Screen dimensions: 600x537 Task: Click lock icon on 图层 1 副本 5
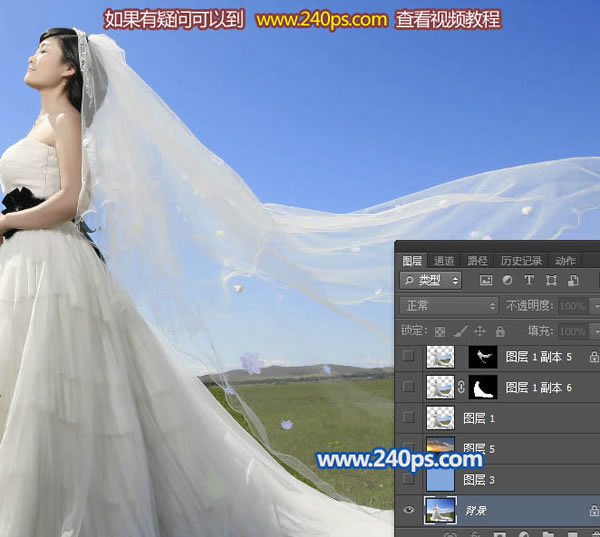point(594,357)
